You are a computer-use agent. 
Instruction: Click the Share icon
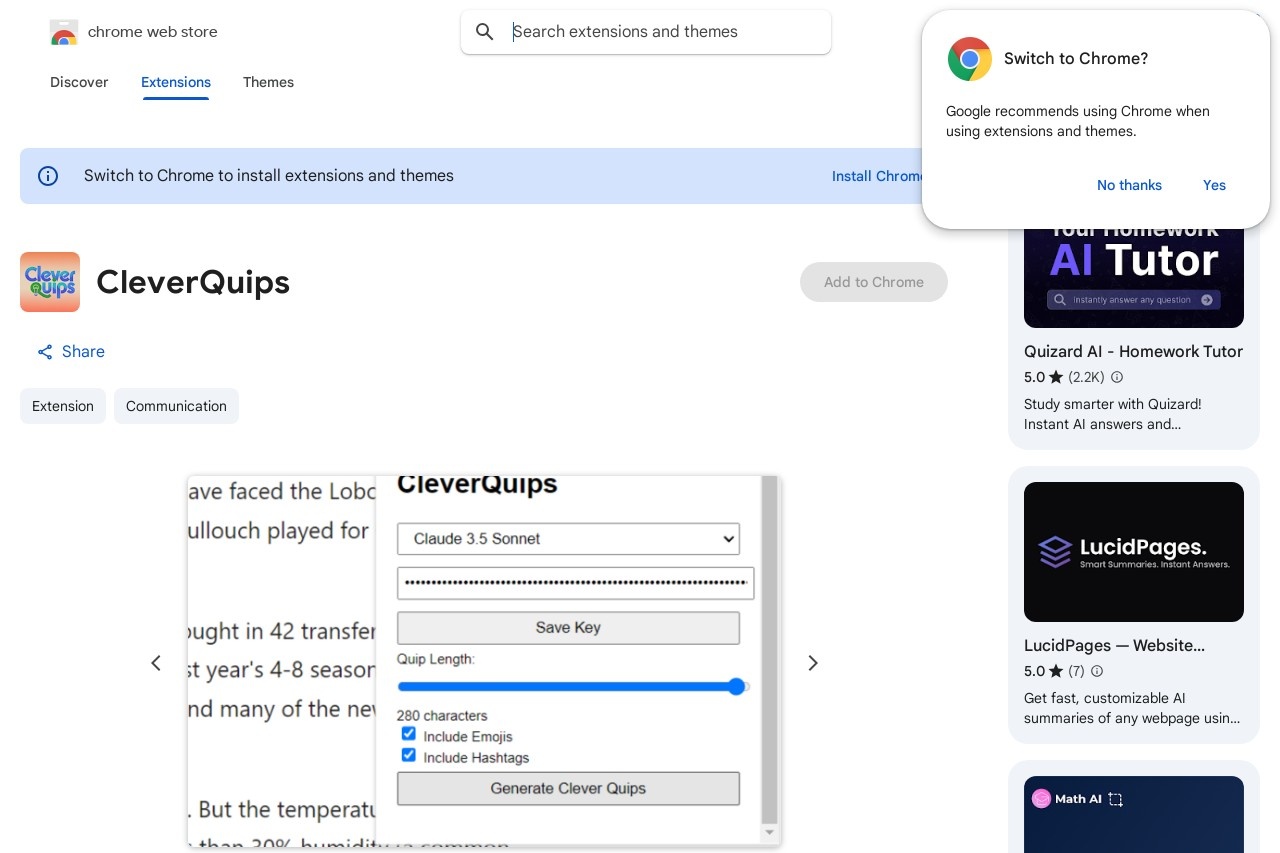click(x=45, y=352)
